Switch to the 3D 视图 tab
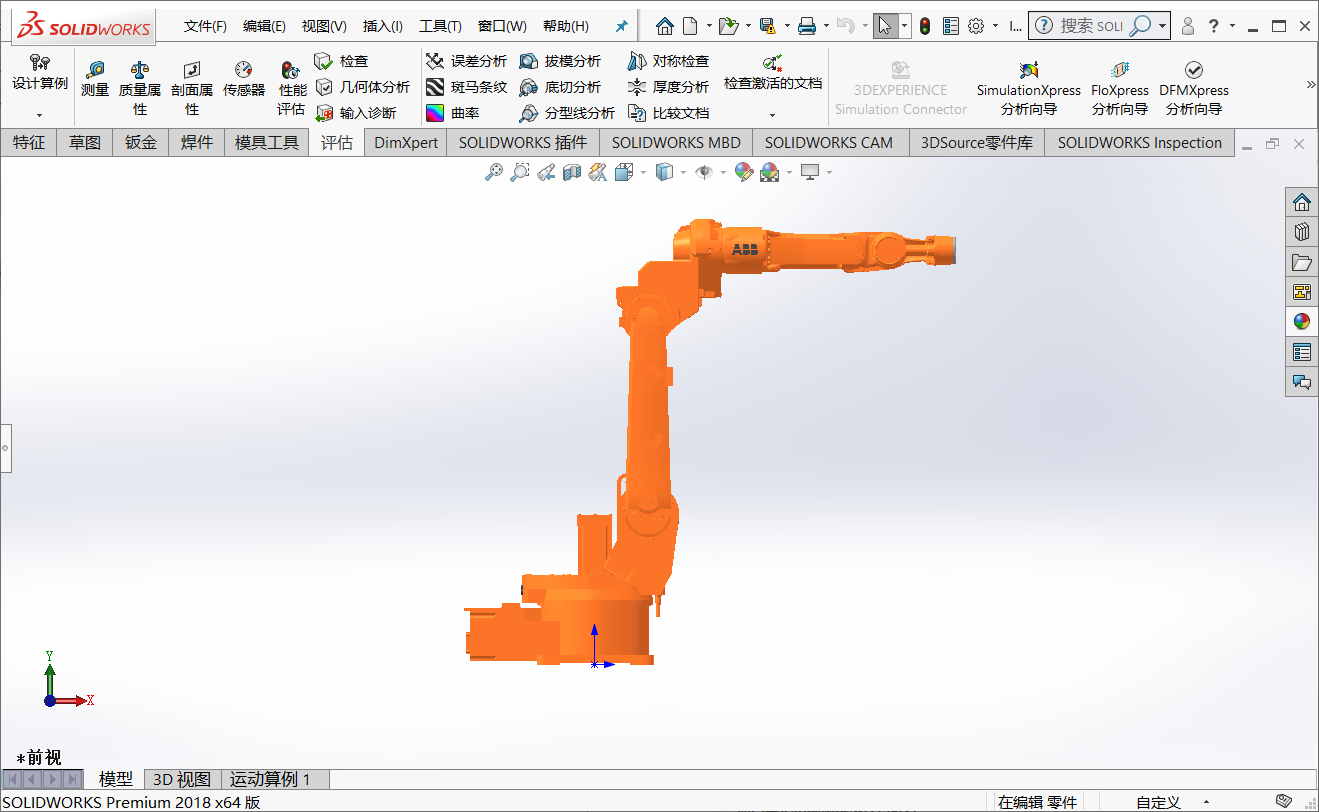 (181, 779)
